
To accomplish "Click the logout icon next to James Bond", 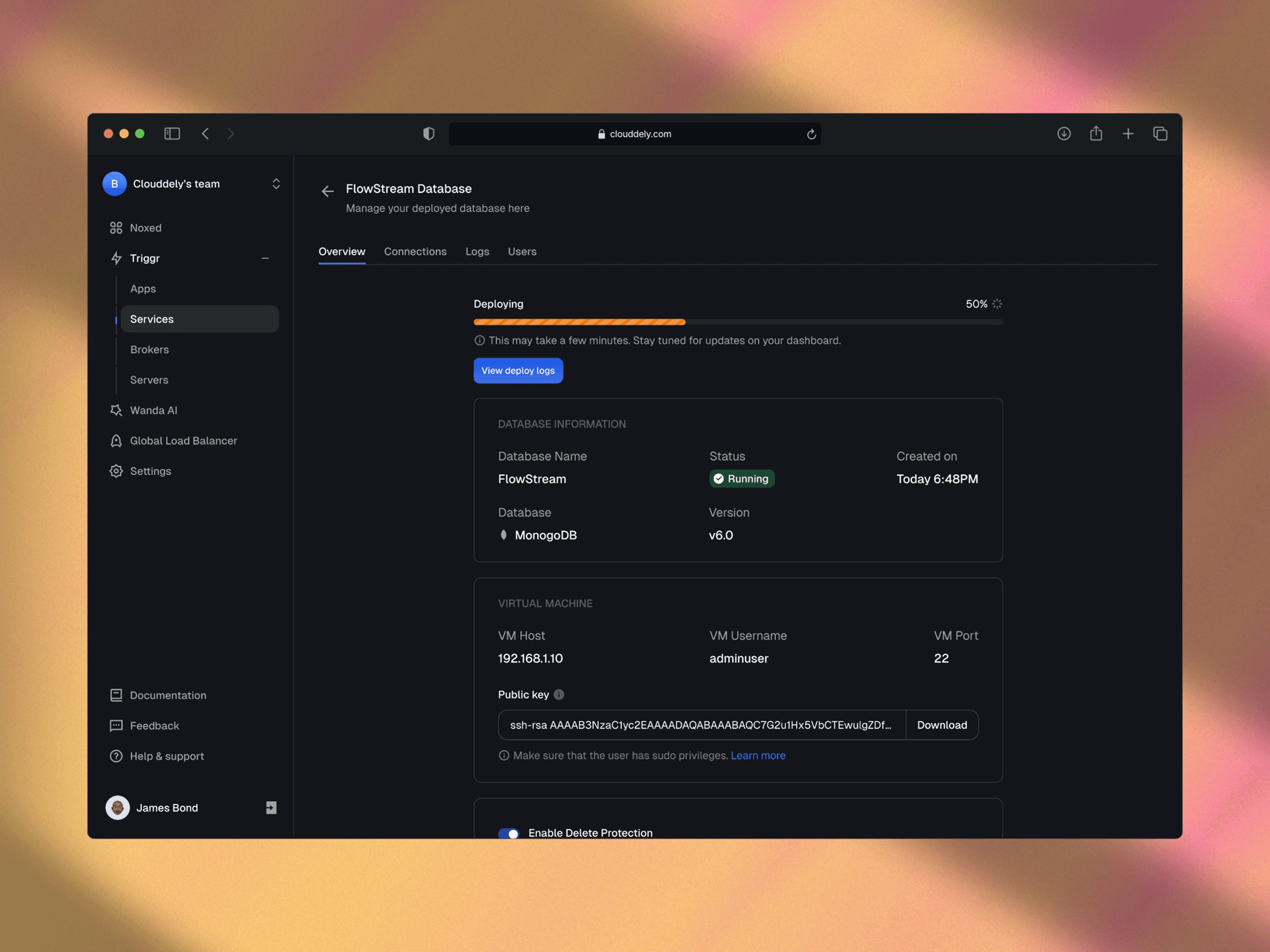I will pyautogui.click(x=271, y=807).
